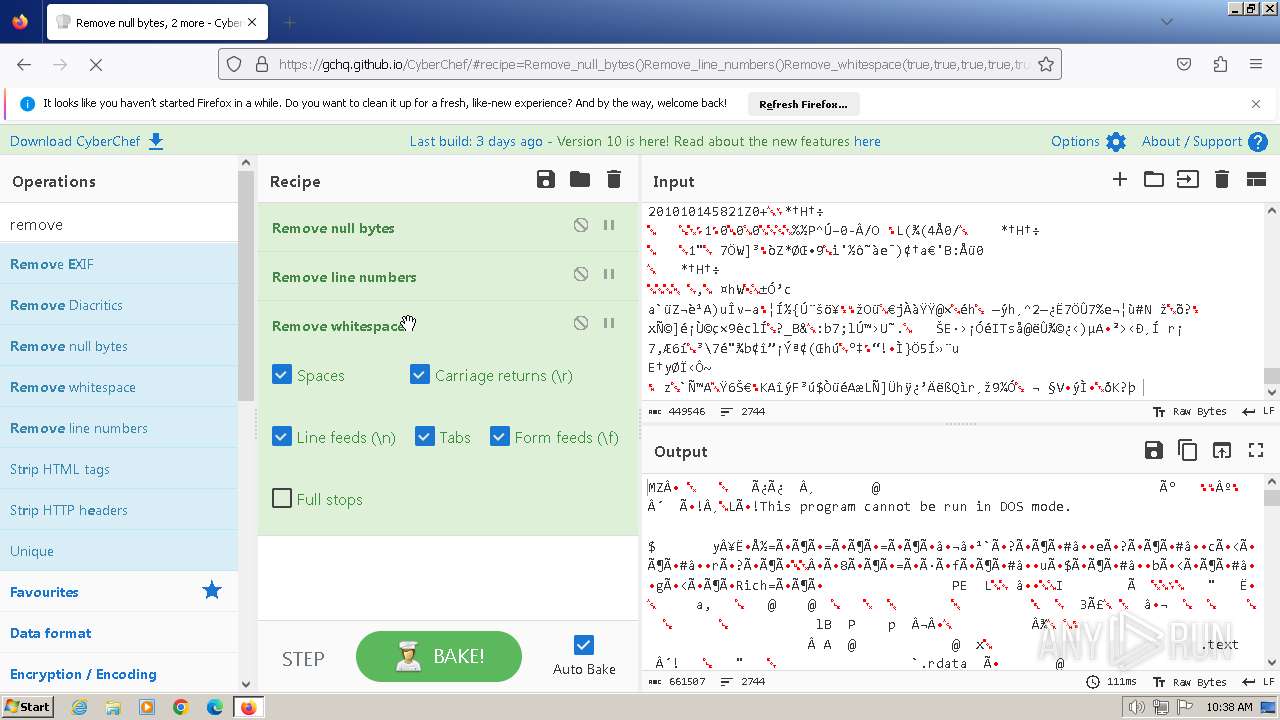Click the BAKE! button

coord(439,656)
